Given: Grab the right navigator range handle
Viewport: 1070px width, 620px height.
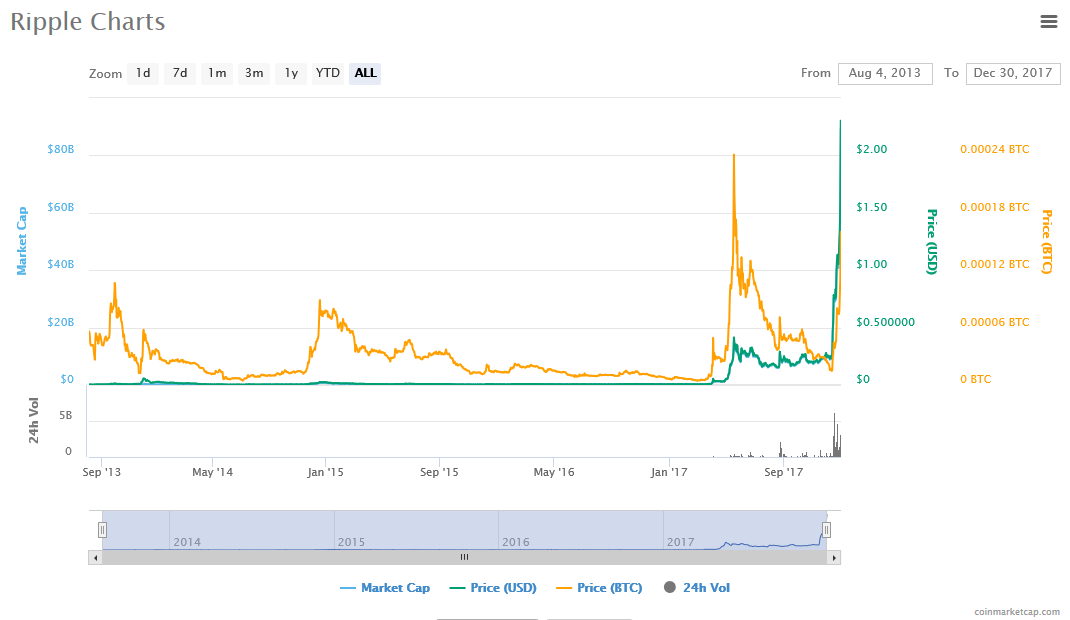Looking at the screenshot, I should pos(826,530).
